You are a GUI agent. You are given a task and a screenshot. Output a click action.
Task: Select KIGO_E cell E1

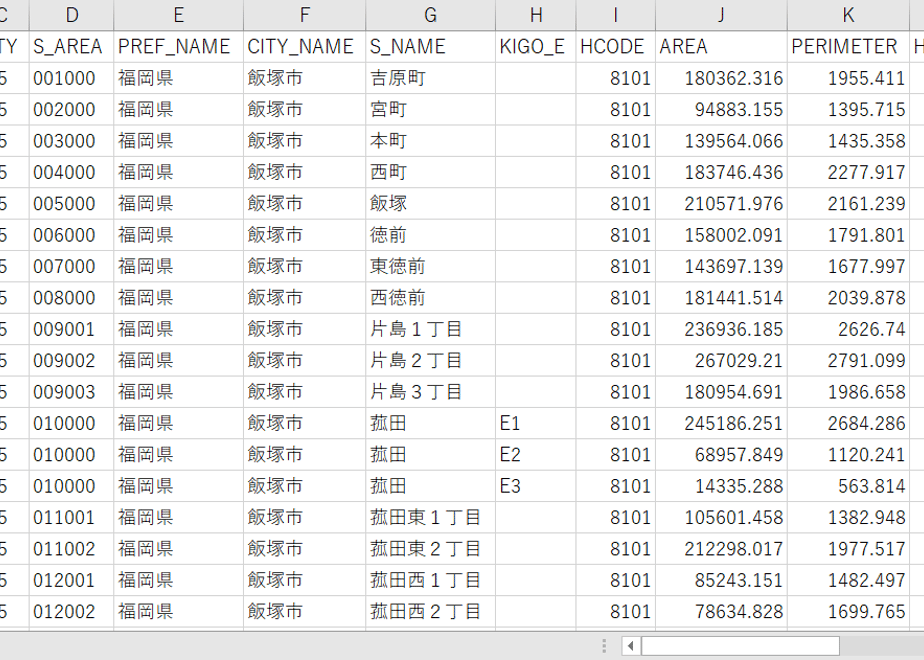pos(536,423)
